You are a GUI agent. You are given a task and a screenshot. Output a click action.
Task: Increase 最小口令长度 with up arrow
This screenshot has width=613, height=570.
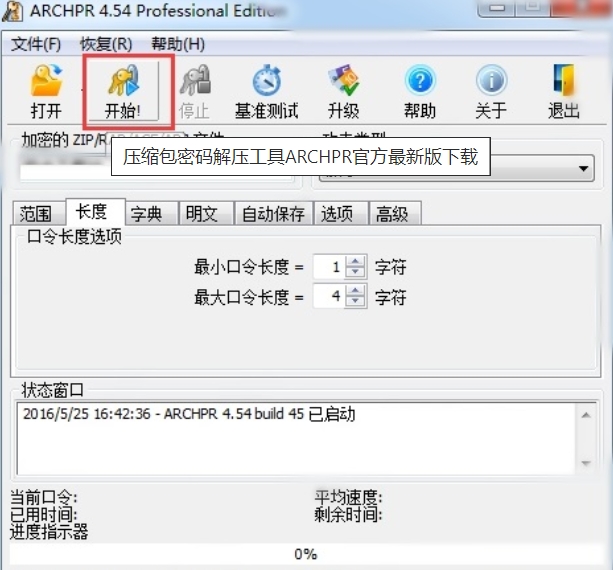355,262
